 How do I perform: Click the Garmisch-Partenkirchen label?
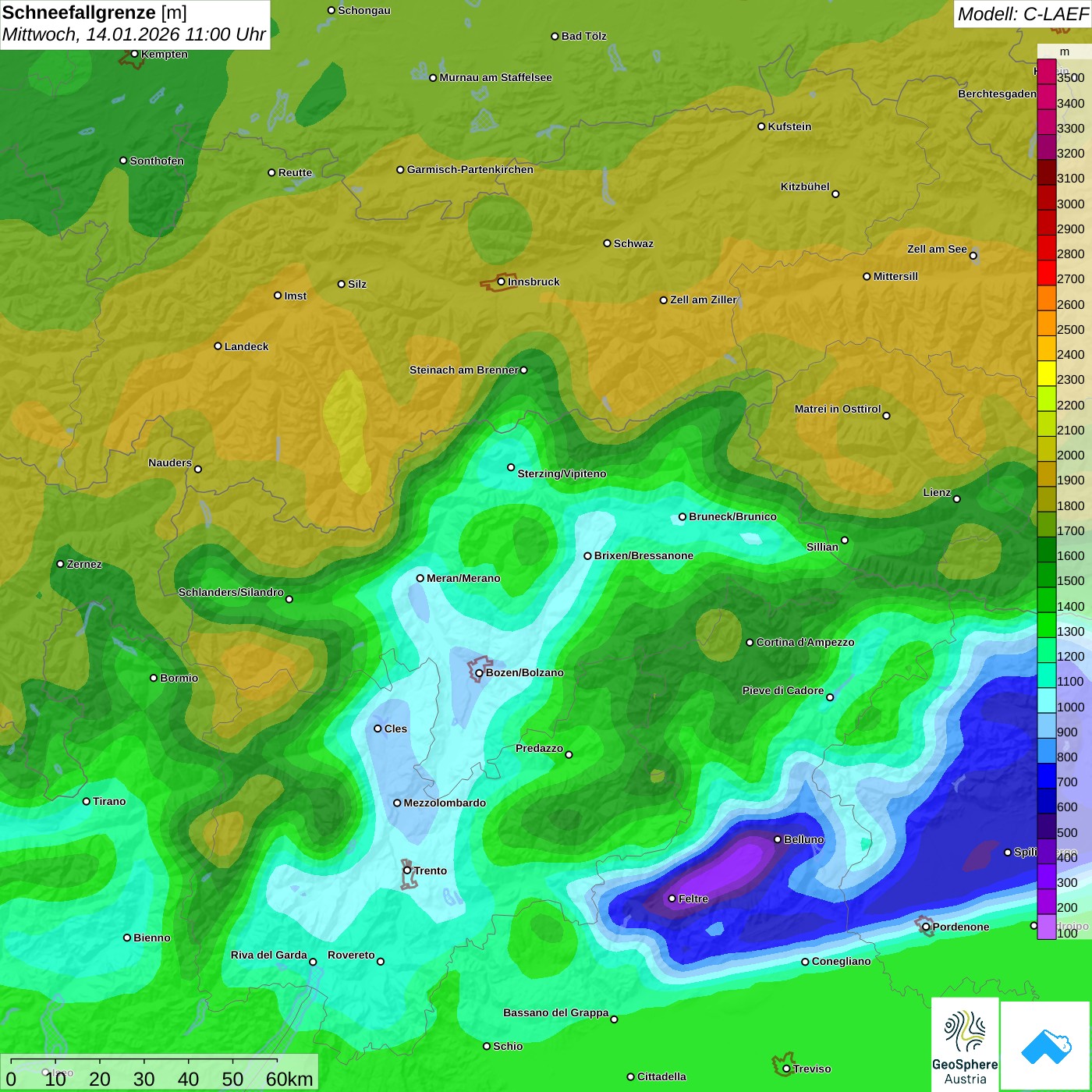(x=470, y=169)
